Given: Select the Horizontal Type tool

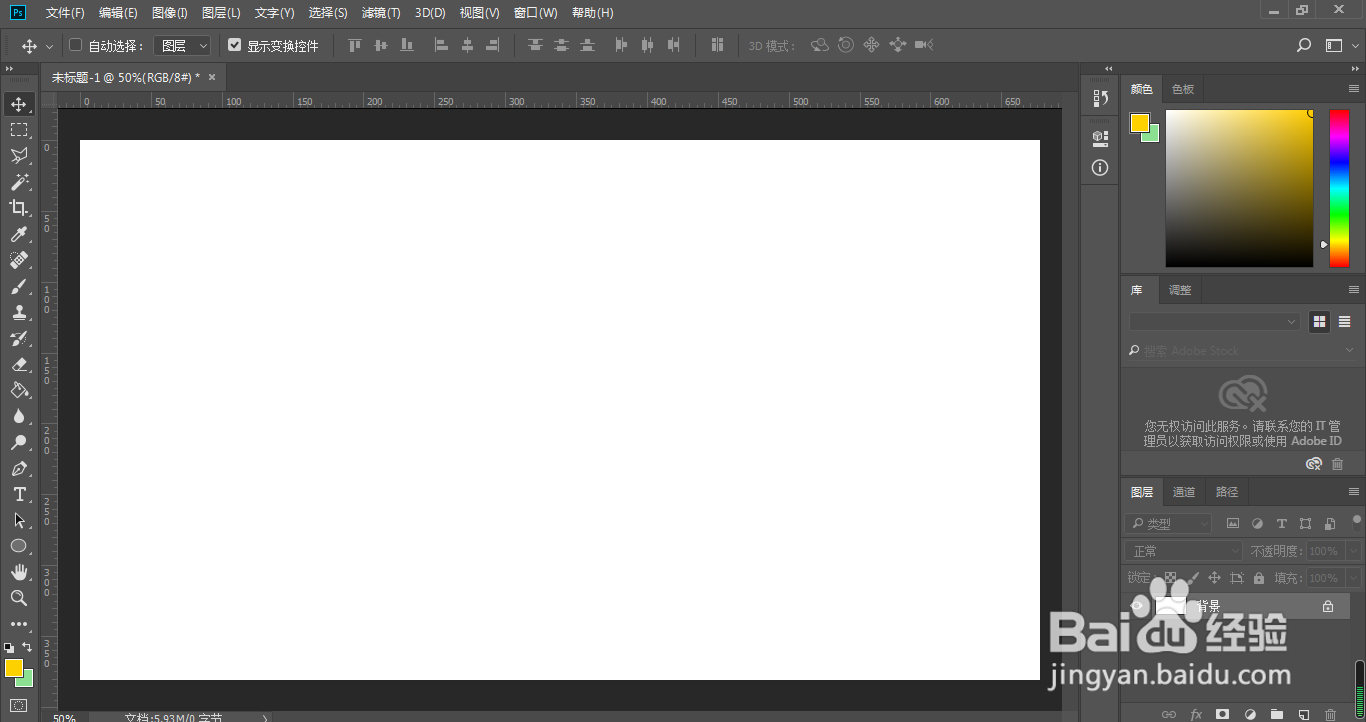Looking at the screenshot, I should pyautogui.click(x=19, y=494).
